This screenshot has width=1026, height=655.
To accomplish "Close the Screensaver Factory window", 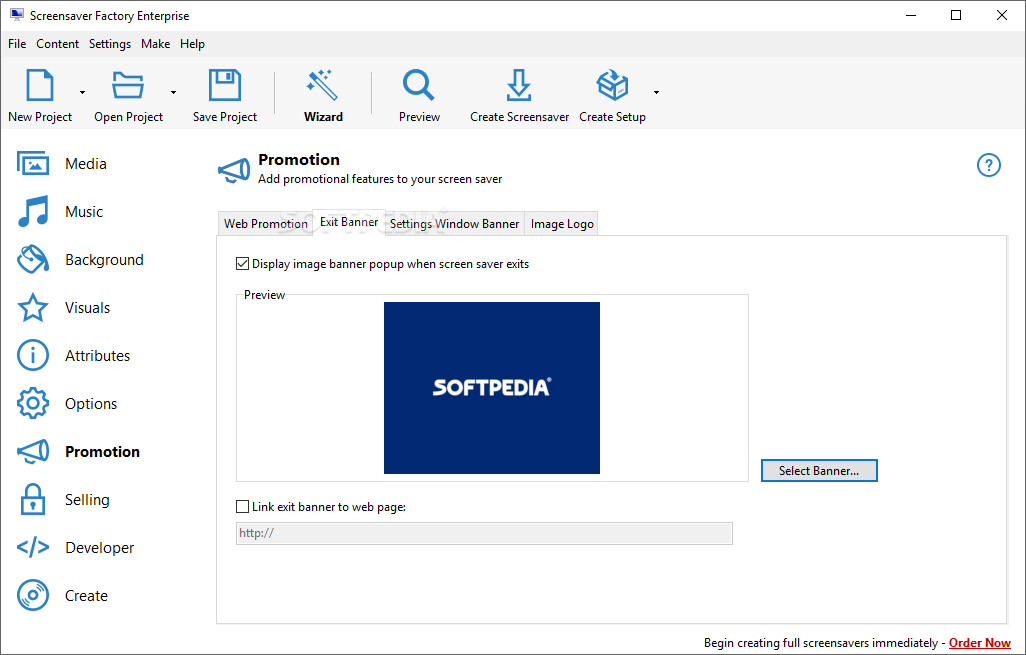I will pyautogui.click(x=1002, y=15).
